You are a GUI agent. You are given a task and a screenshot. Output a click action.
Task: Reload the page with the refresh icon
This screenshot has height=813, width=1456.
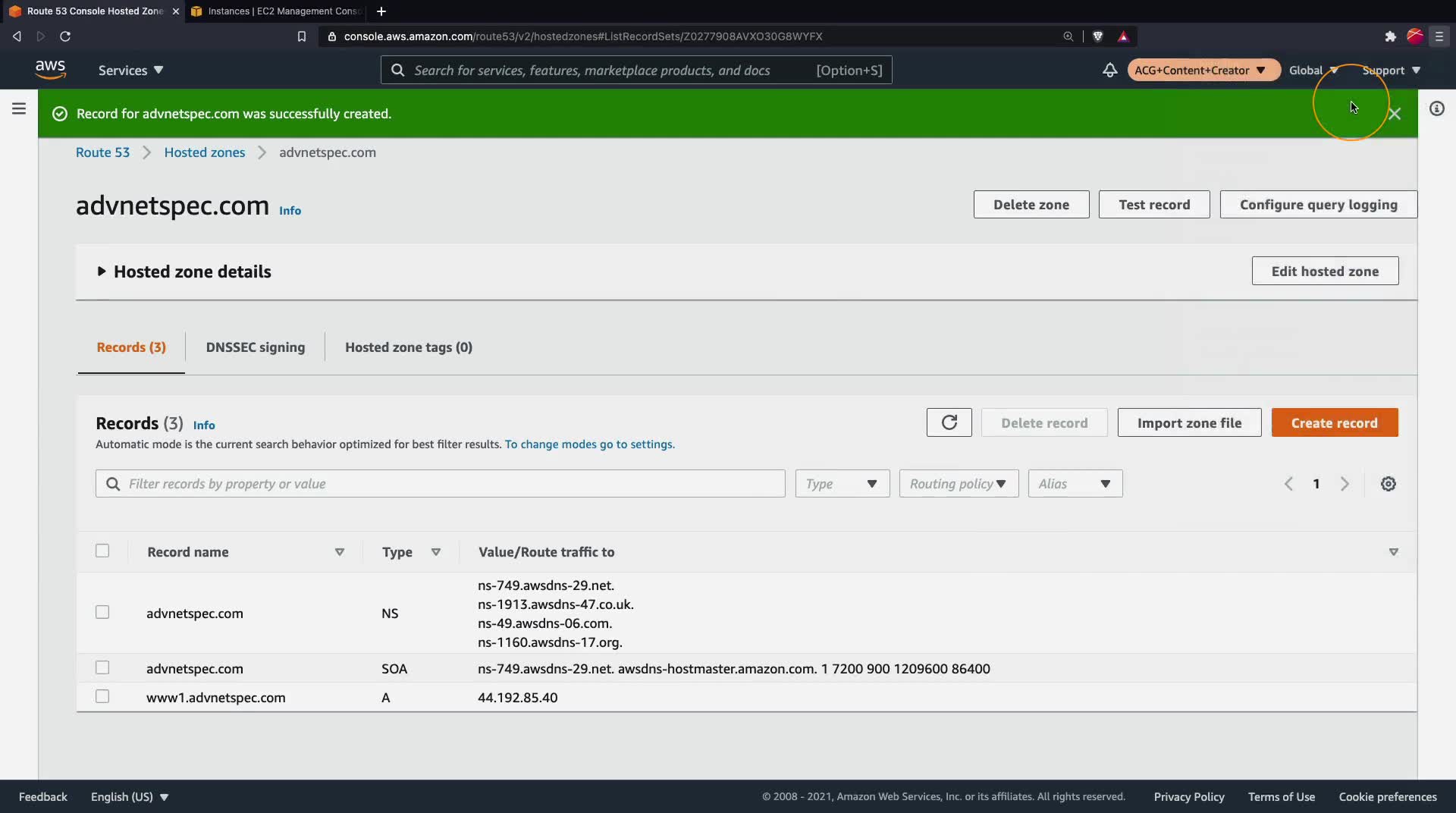point(65,36)
